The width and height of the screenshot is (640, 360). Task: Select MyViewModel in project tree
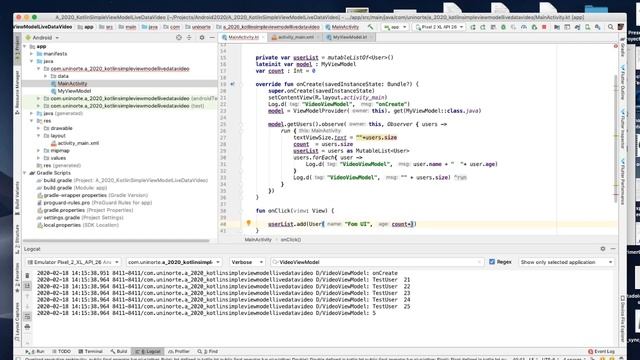[x=74, y=91]
